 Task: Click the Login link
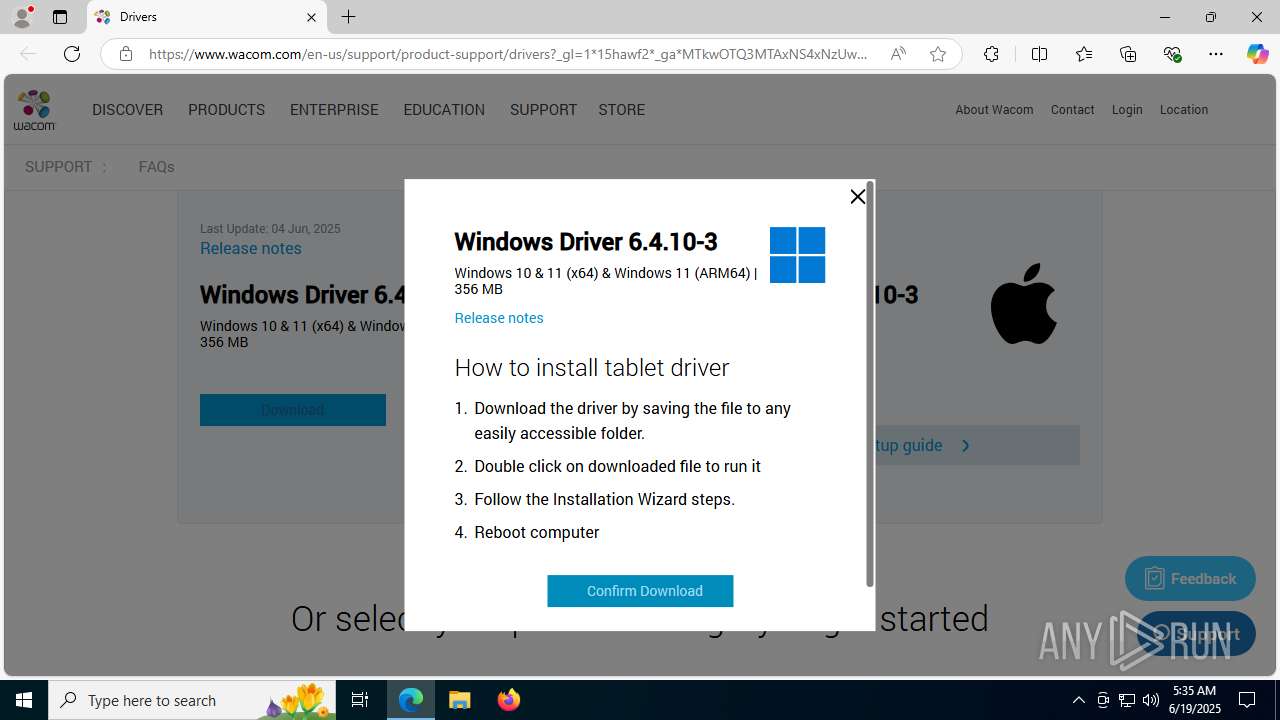[1127, 110]
